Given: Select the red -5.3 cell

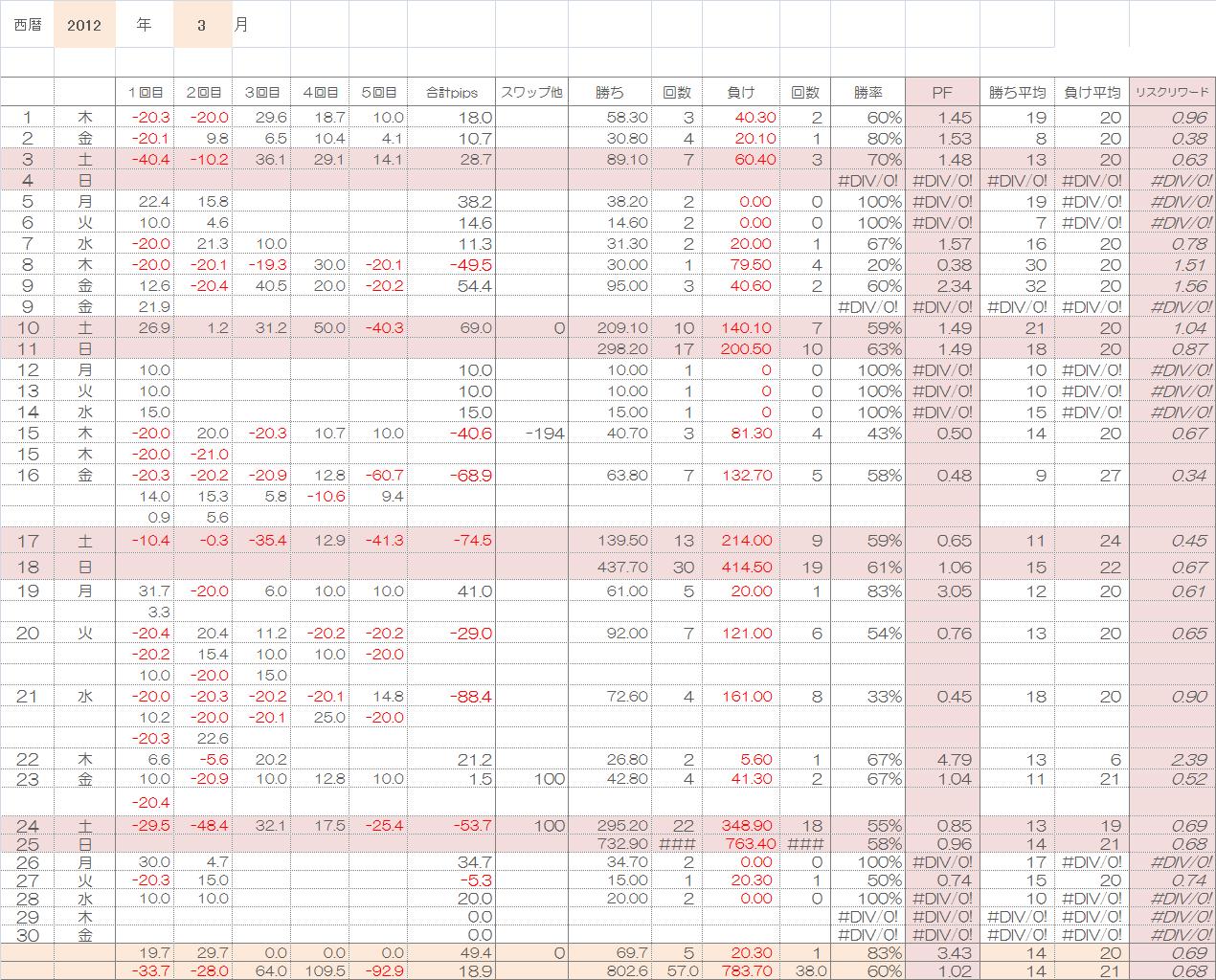Looking at the screenshot, I should 451,880.
